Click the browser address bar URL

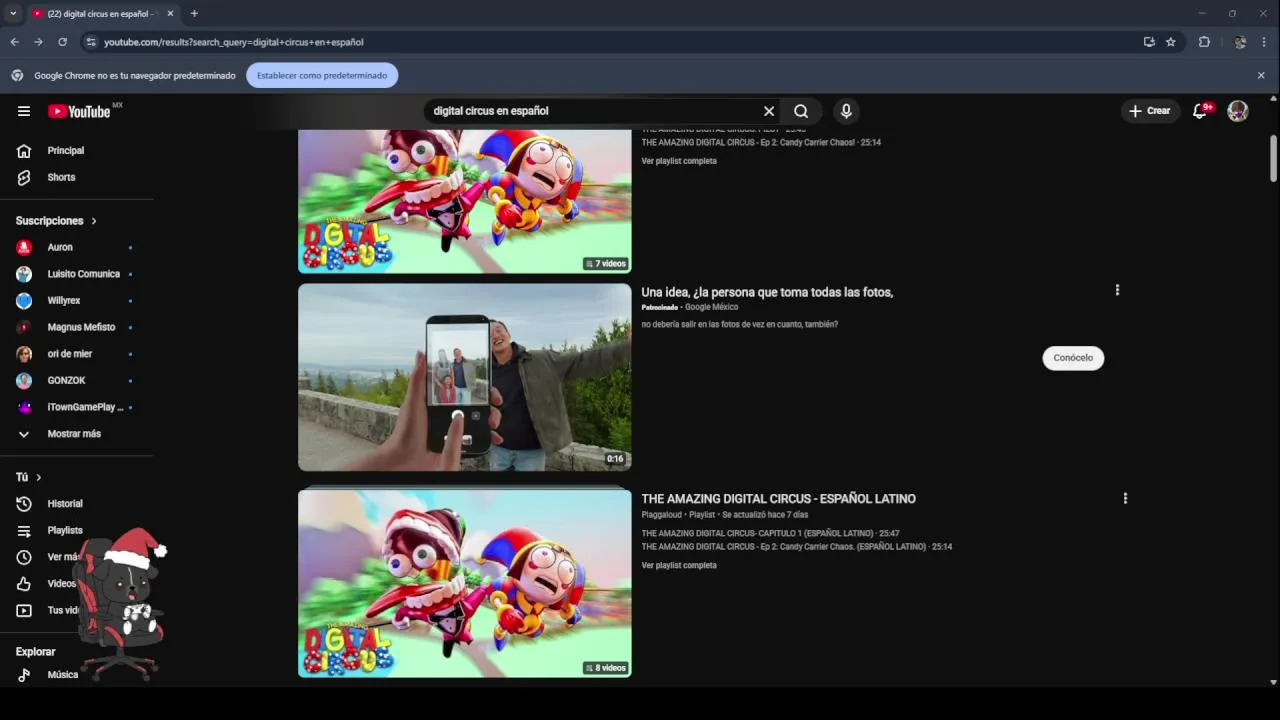point(234,42)
